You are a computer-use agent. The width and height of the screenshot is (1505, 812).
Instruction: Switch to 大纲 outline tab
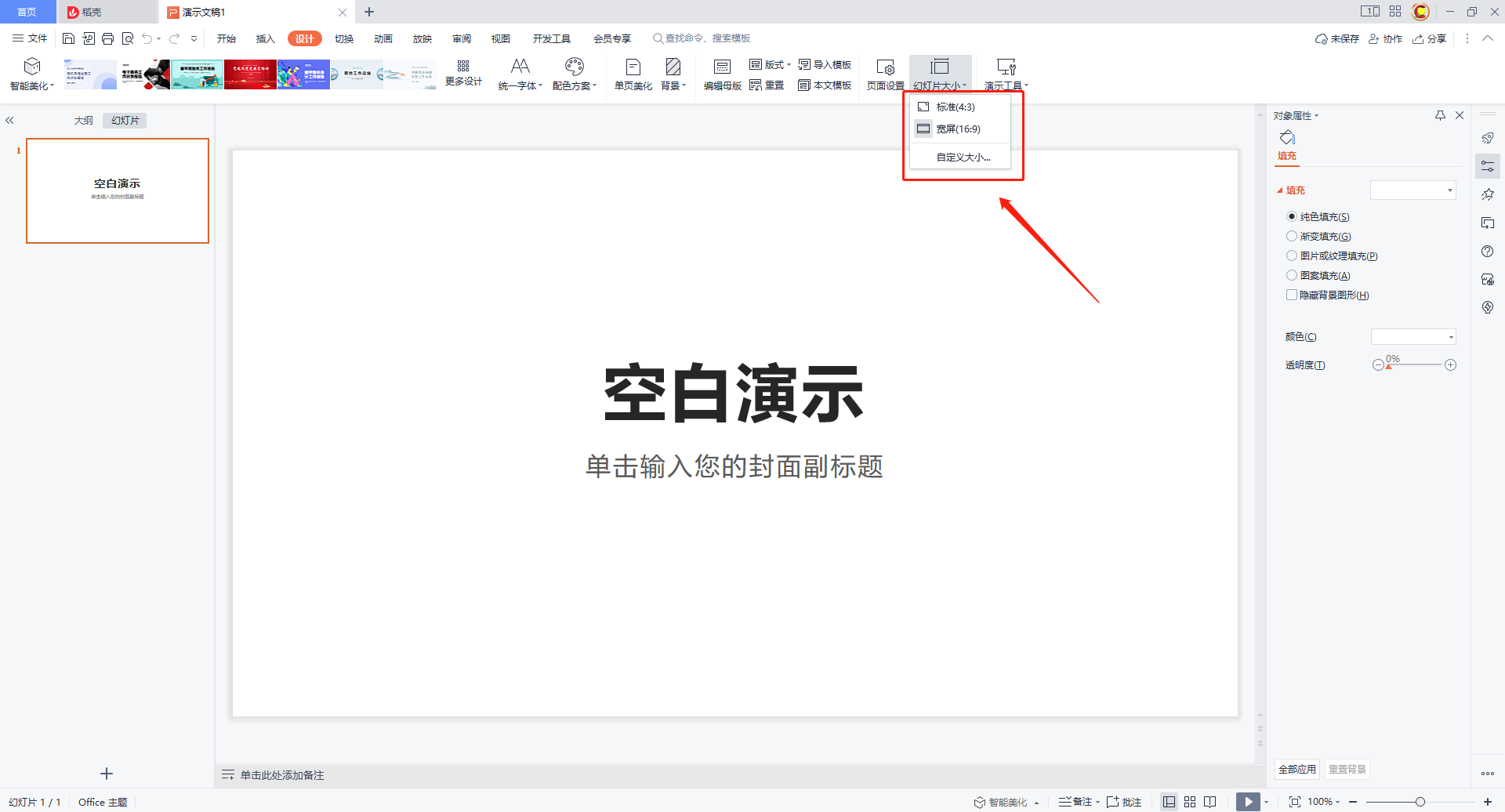tap(84, 120)
